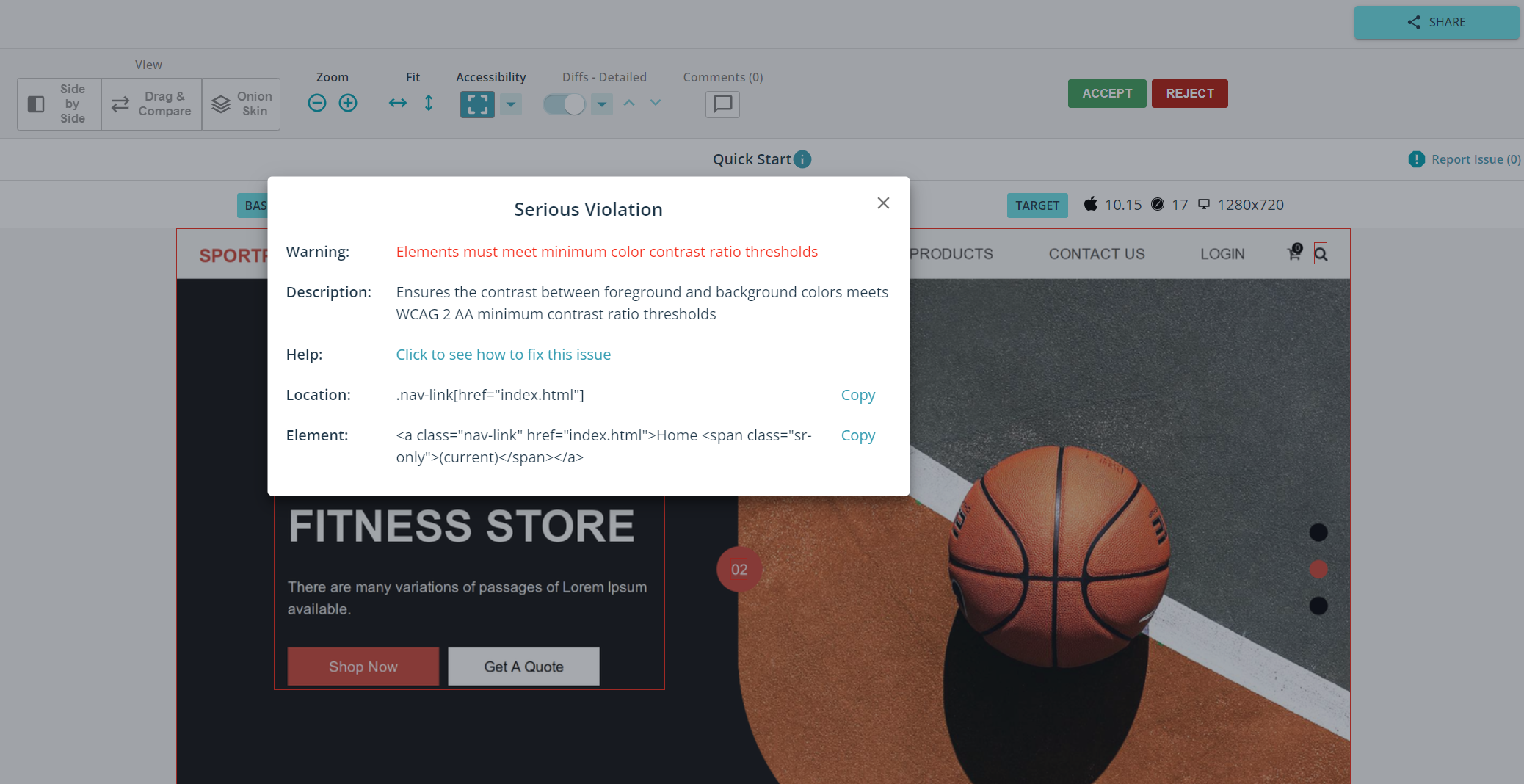Click the TARGET label tab
1524x784 pixels.
[1037, 206]
